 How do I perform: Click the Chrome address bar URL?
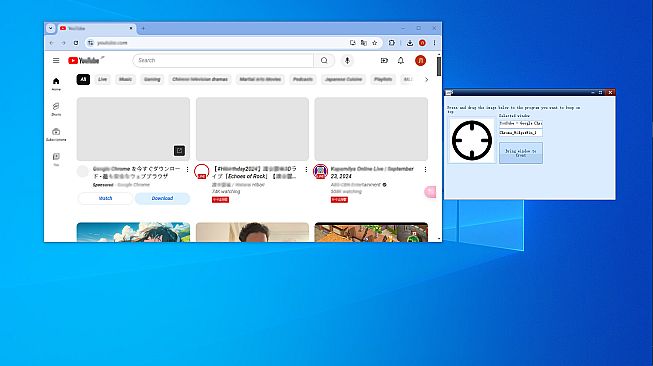click(x=112, y=42)
